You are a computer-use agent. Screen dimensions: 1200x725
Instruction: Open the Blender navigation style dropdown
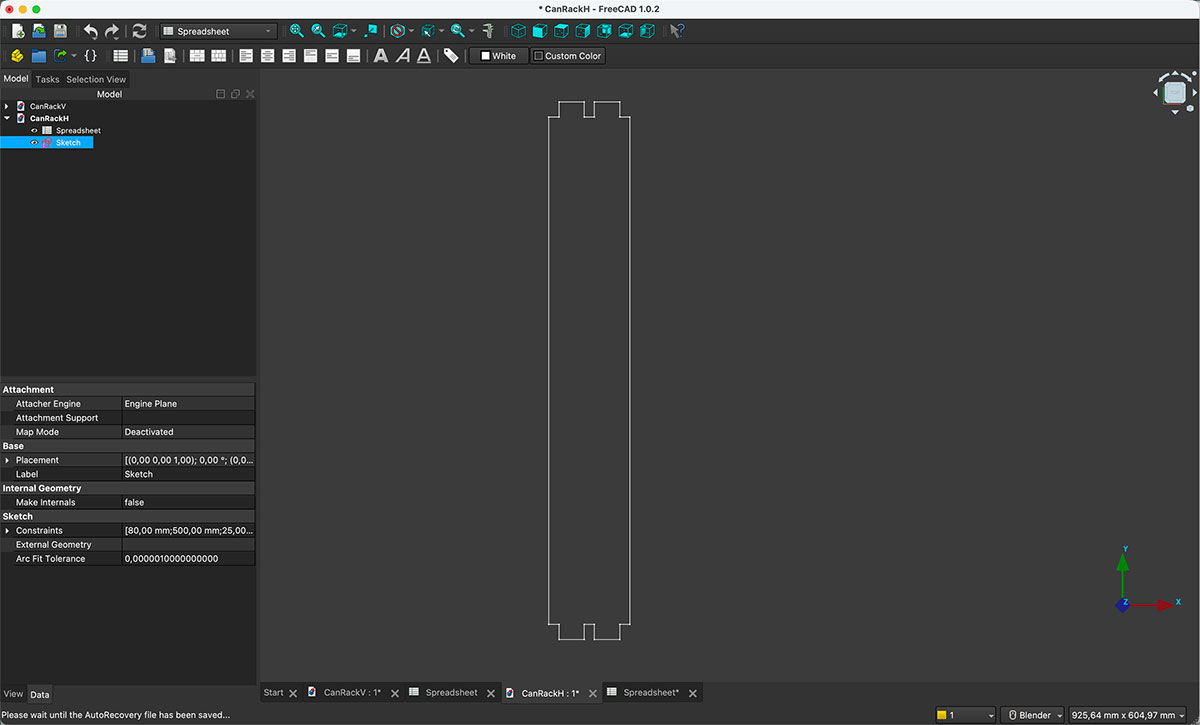[1034, 715]
